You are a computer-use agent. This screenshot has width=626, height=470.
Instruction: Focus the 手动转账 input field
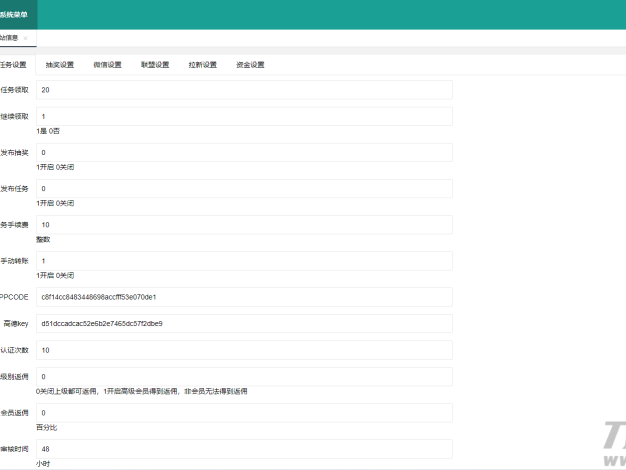tap(244, 261)
